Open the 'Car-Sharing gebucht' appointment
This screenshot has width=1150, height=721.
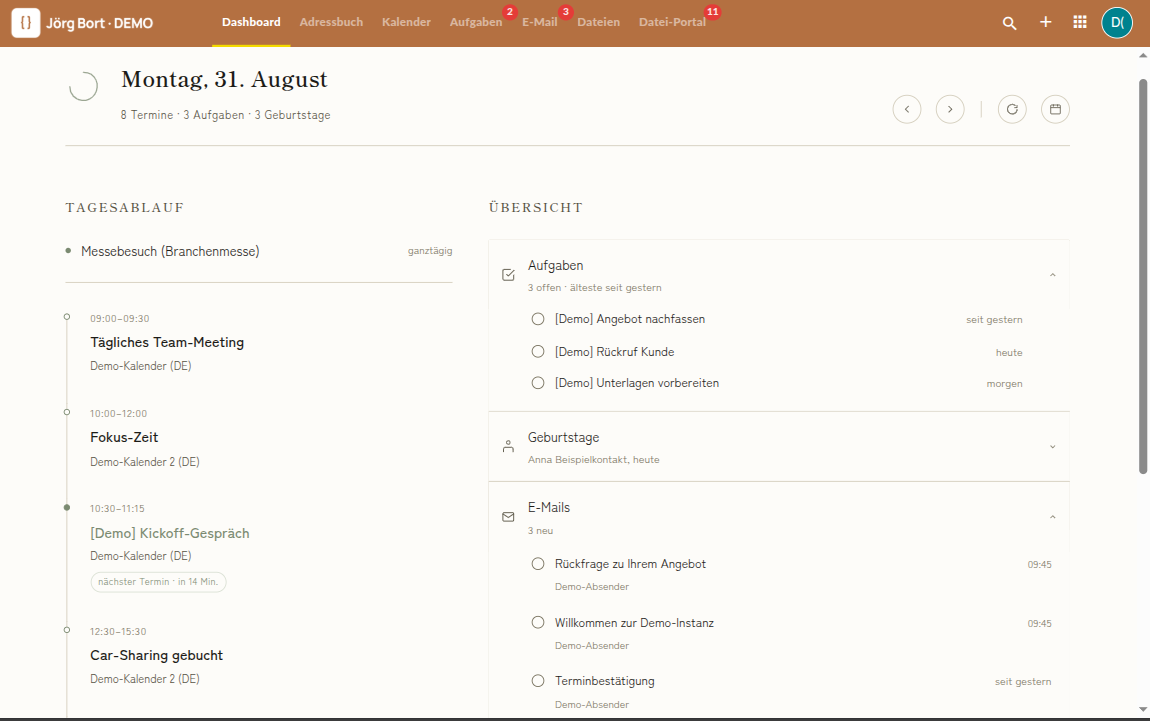[x=156, y=656]
